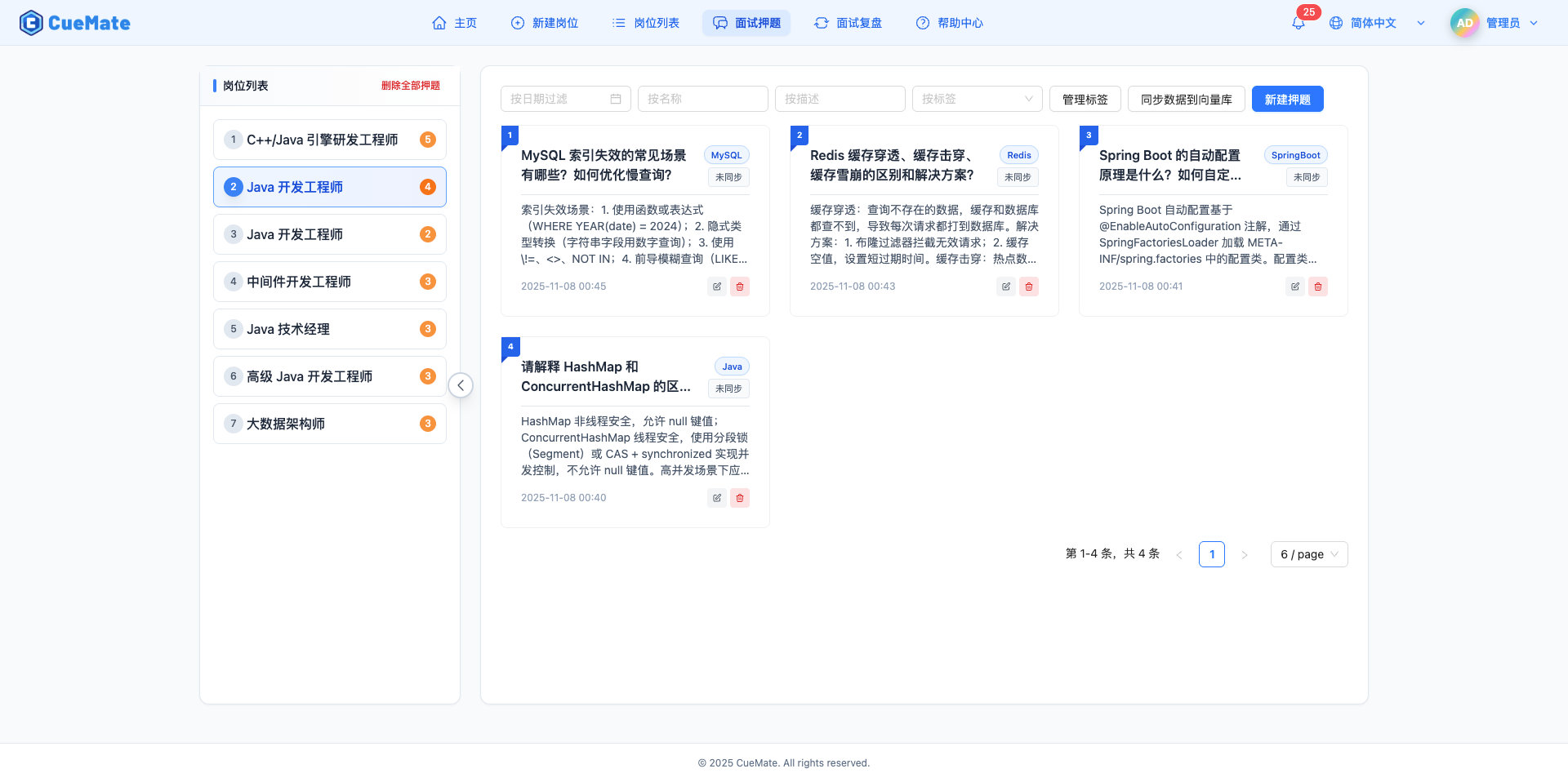
Task: Open the notifications bell with 25 unread
Action: (1297, 23)
